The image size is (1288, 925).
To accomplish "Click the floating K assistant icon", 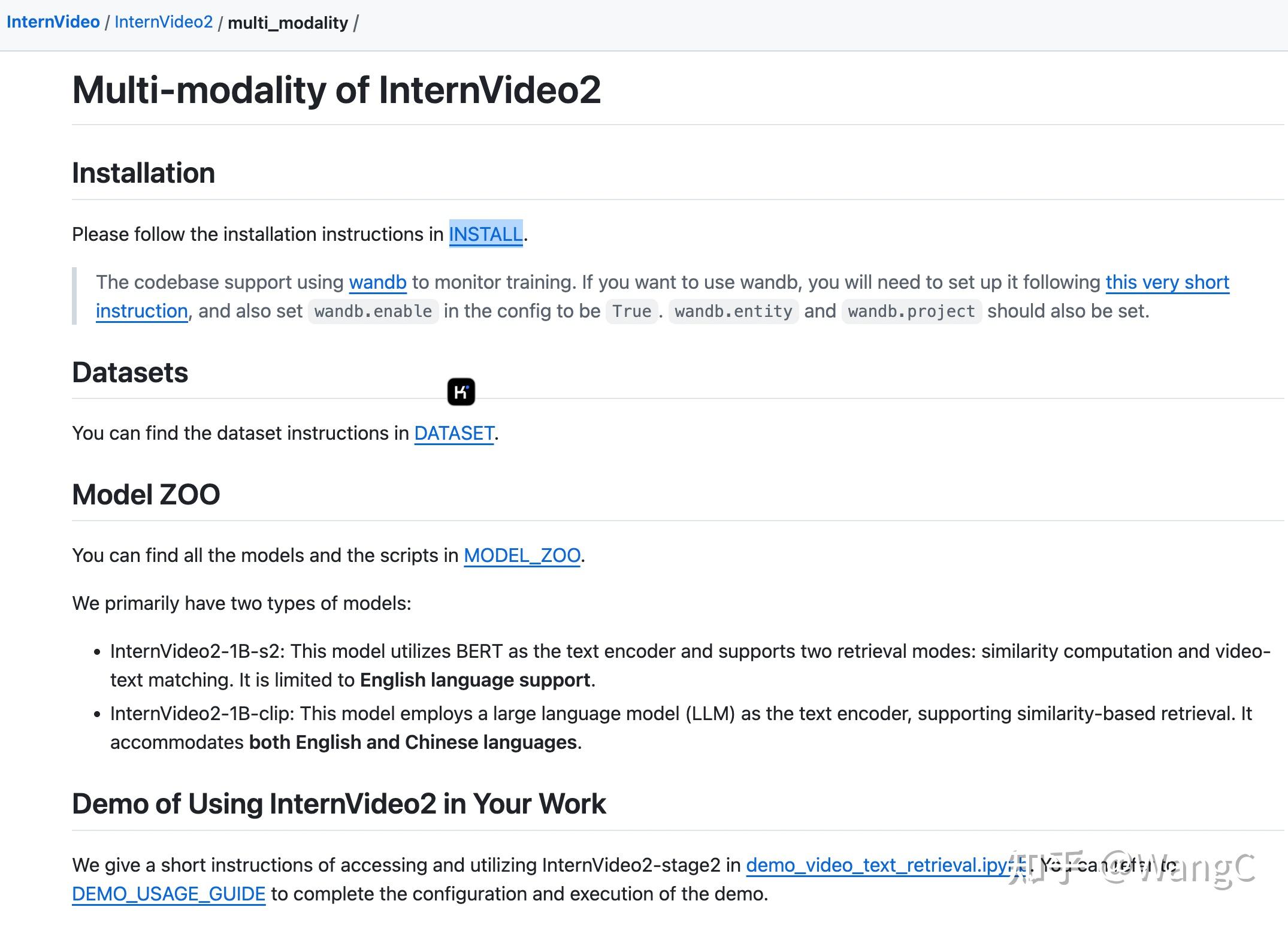I will 462,391.
